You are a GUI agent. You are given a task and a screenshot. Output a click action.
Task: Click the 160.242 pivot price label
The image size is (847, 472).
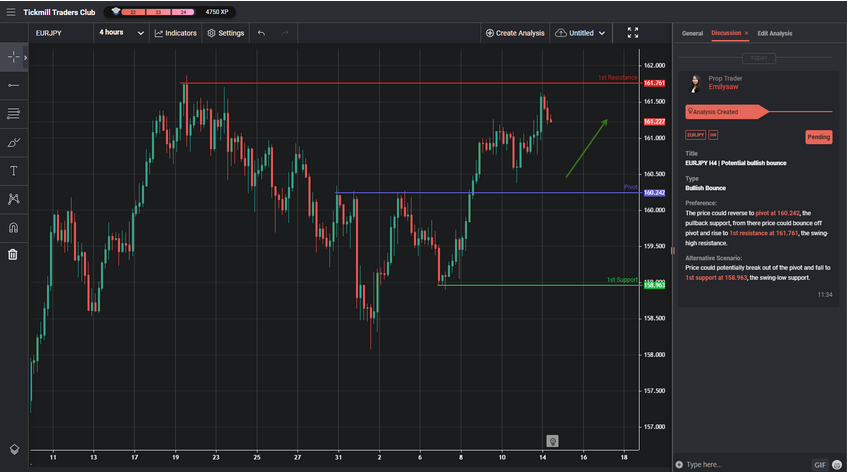[654, 193]
